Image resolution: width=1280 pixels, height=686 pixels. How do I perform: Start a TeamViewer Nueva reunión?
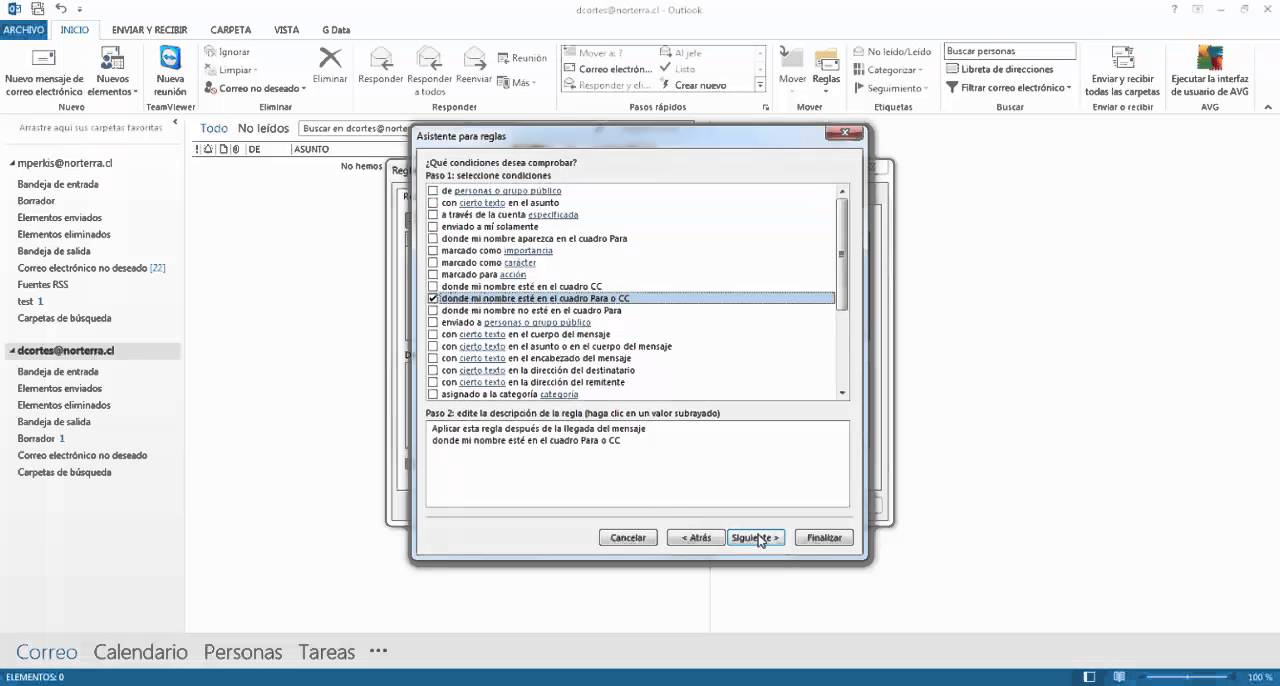[170, 58]
